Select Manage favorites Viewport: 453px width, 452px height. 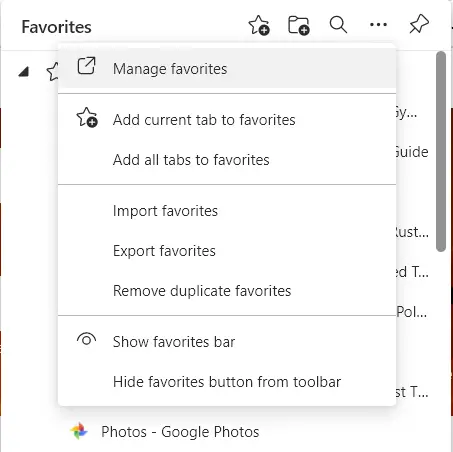(x=227, y=68)
